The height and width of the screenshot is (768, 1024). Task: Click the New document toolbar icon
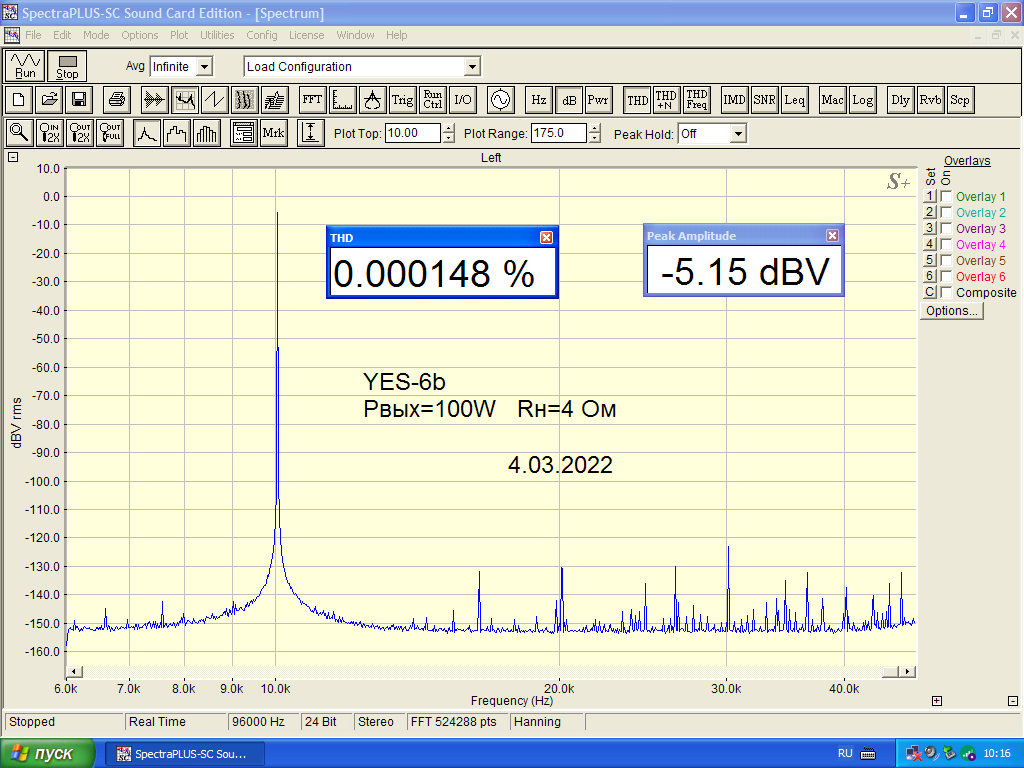(x=19, y=100)
